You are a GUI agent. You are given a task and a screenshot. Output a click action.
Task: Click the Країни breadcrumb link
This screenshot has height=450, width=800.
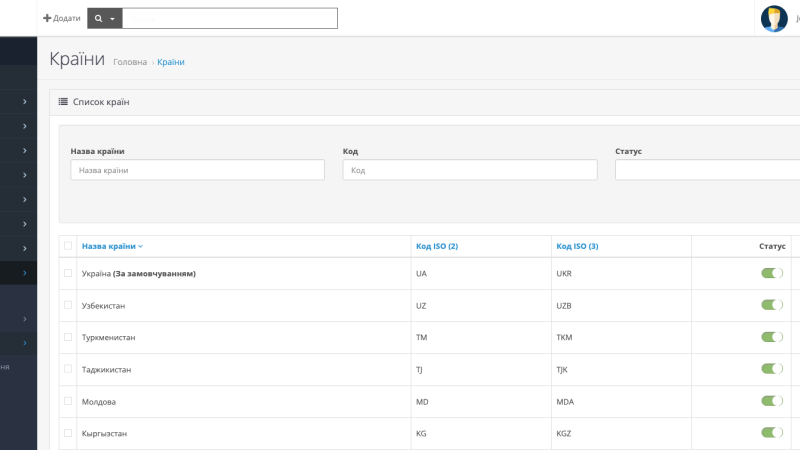click(x=171, y=62)
